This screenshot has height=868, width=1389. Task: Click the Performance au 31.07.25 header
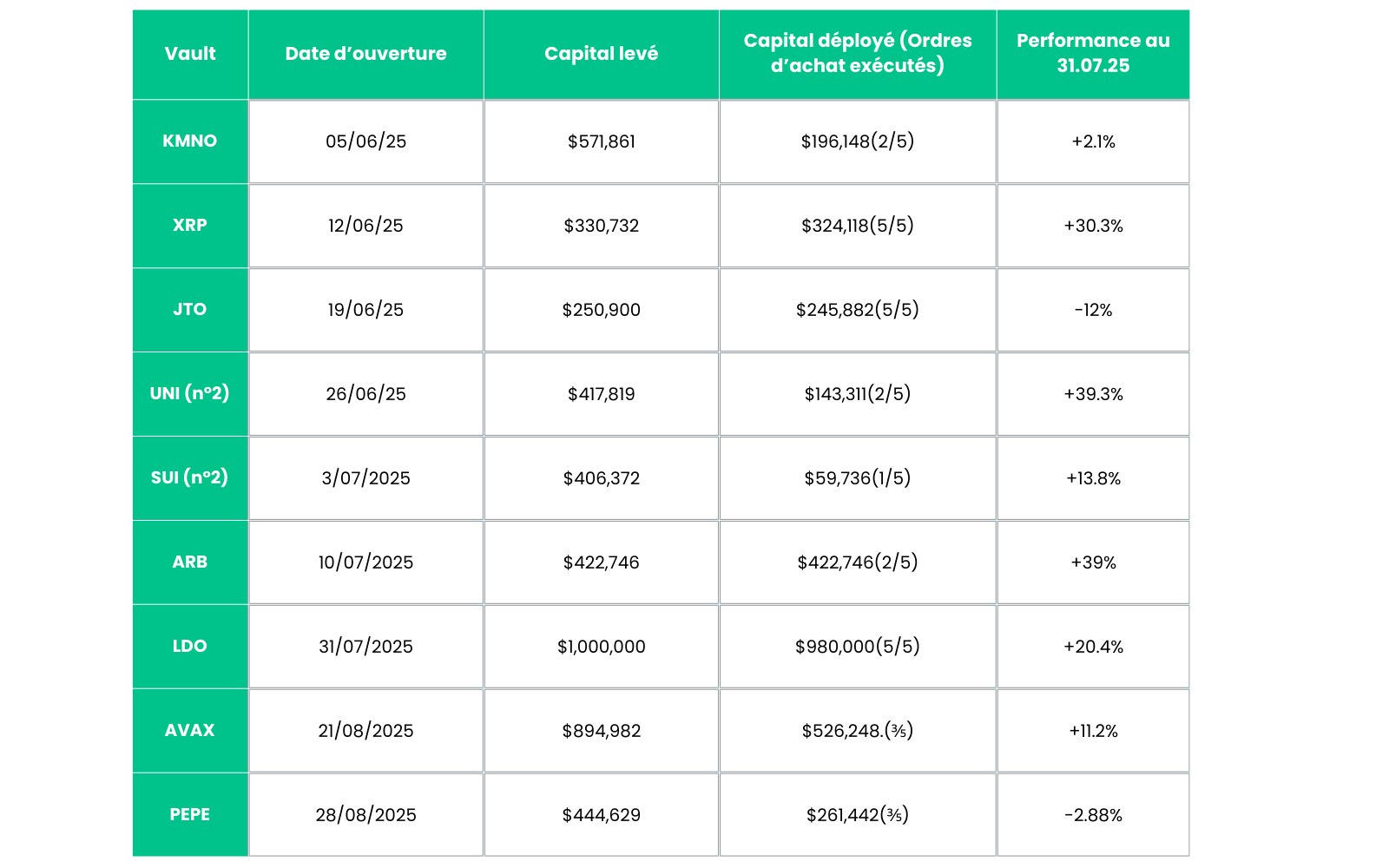[x=1092, y=54]
